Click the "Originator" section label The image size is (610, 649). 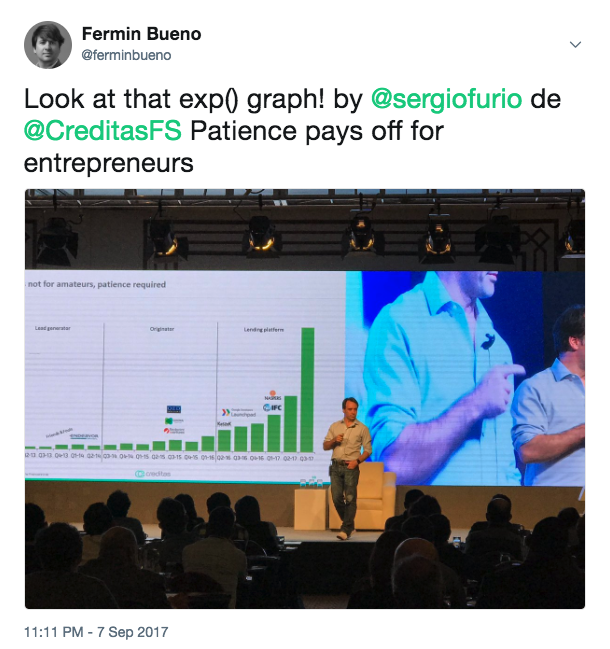162,329
